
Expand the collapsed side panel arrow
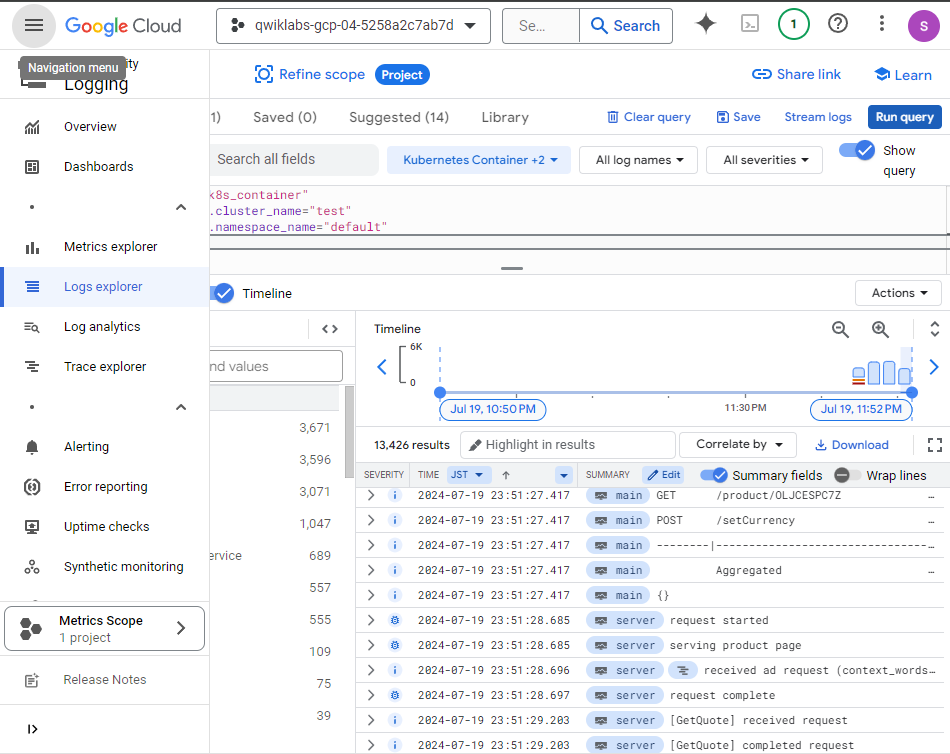32,729
